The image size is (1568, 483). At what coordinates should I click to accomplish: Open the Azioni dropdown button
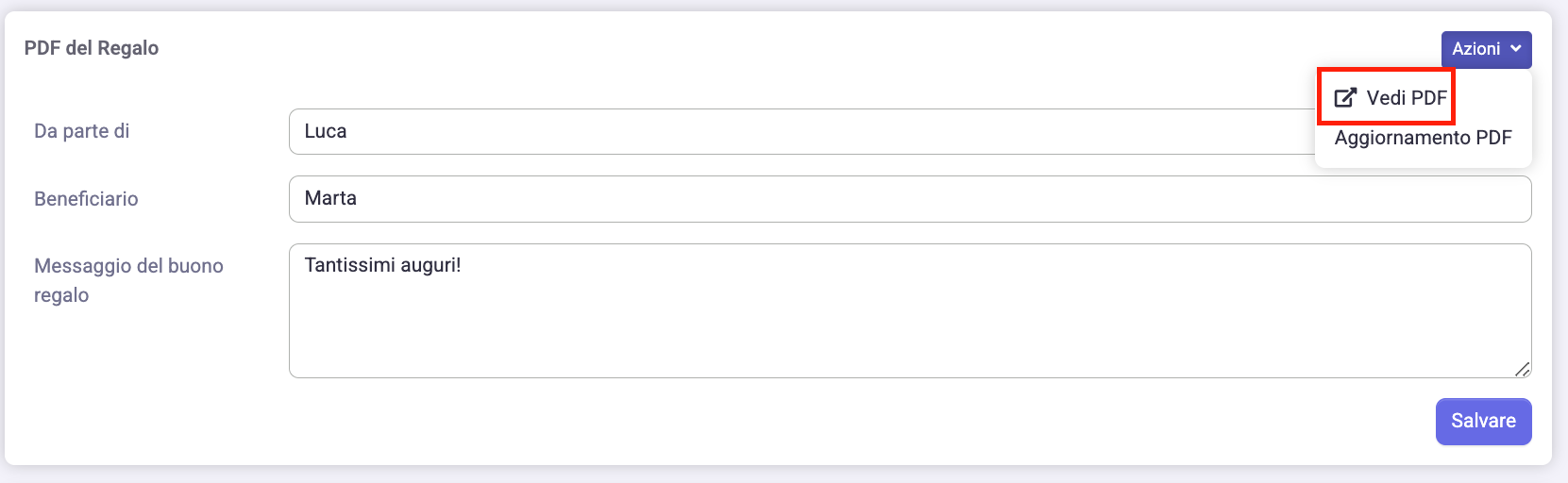tap(1486, 49)
